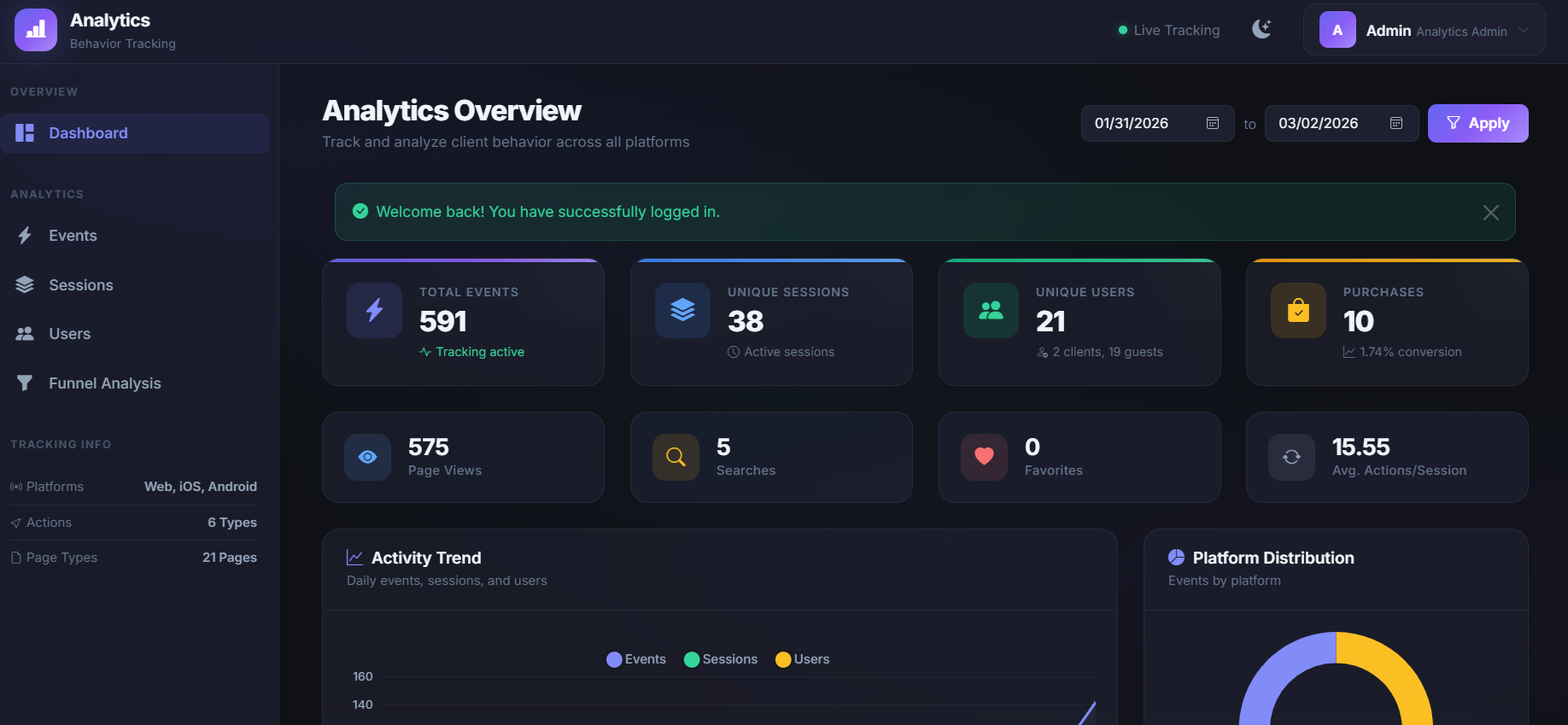
Task: Click the Analytics Overview heading
Action: click(x=452, y=110)
